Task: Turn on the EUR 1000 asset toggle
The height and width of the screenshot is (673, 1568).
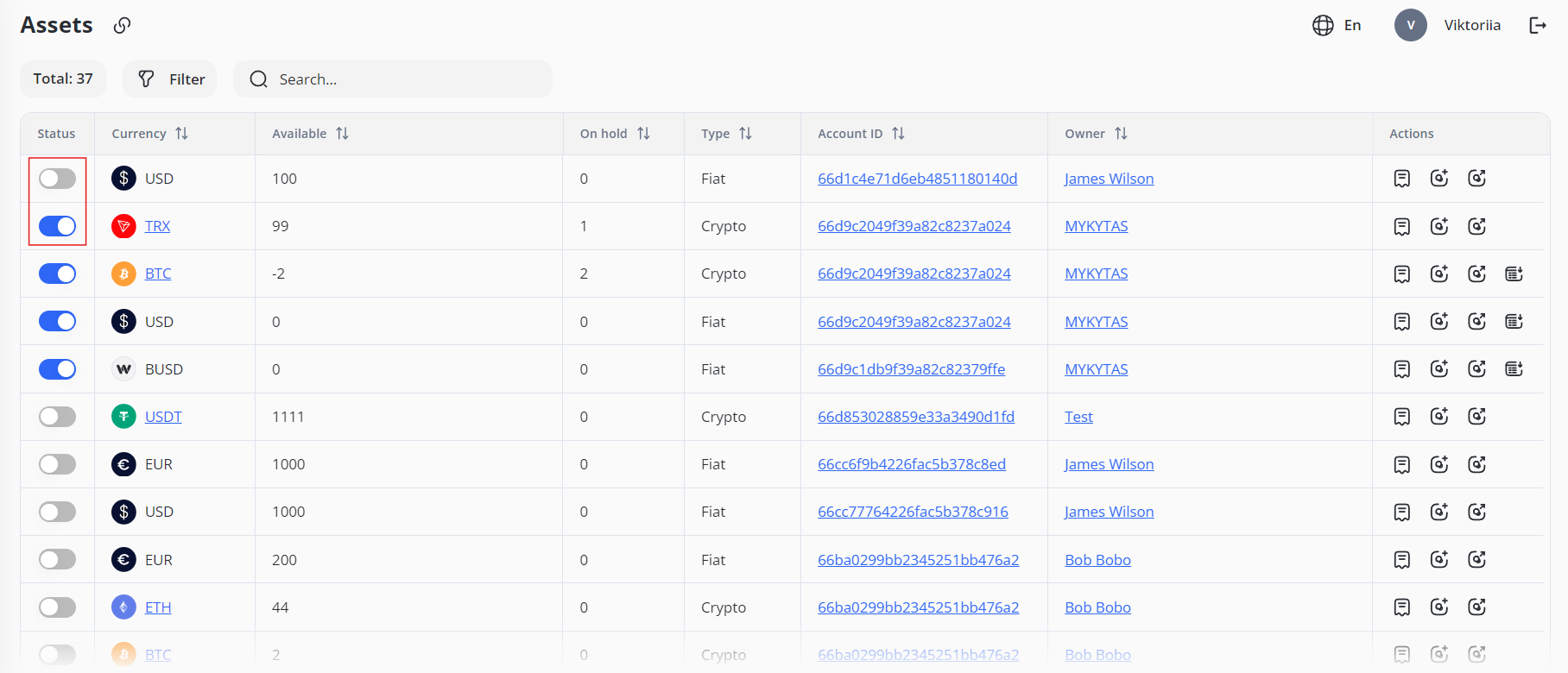Action: click(57, 464)
